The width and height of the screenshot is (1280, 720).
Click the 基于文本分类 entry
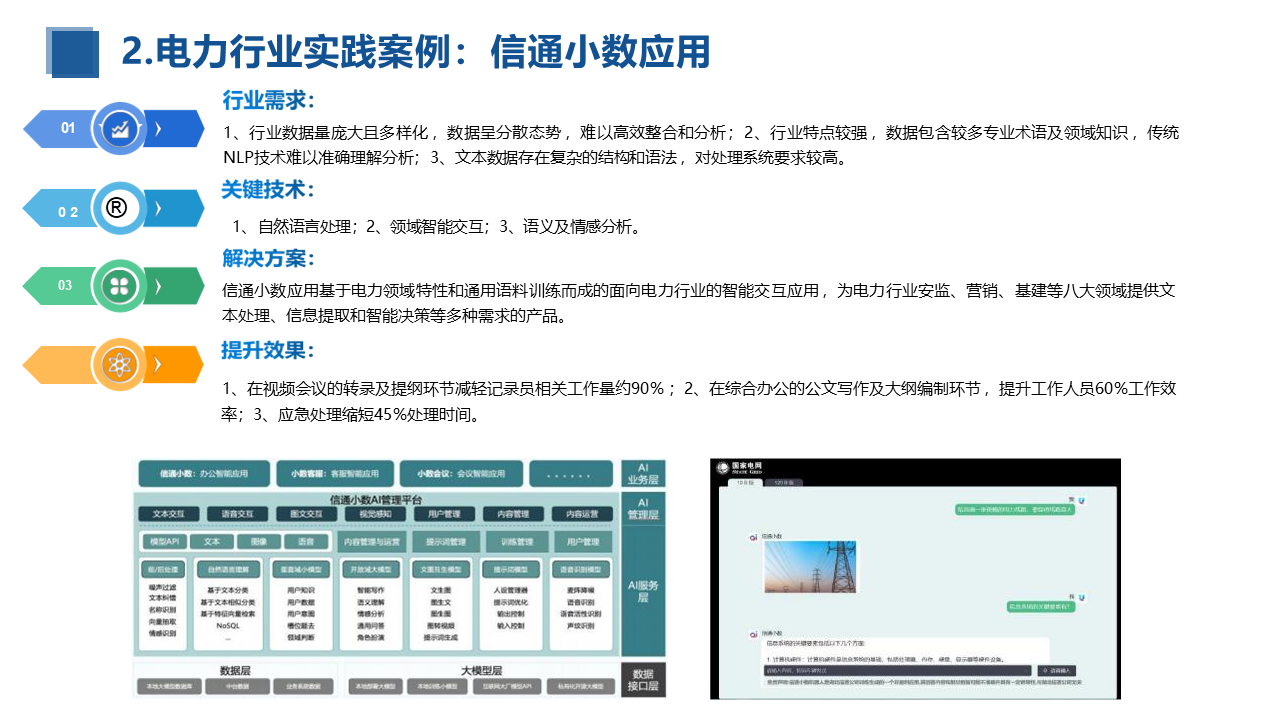coord(228,591)
